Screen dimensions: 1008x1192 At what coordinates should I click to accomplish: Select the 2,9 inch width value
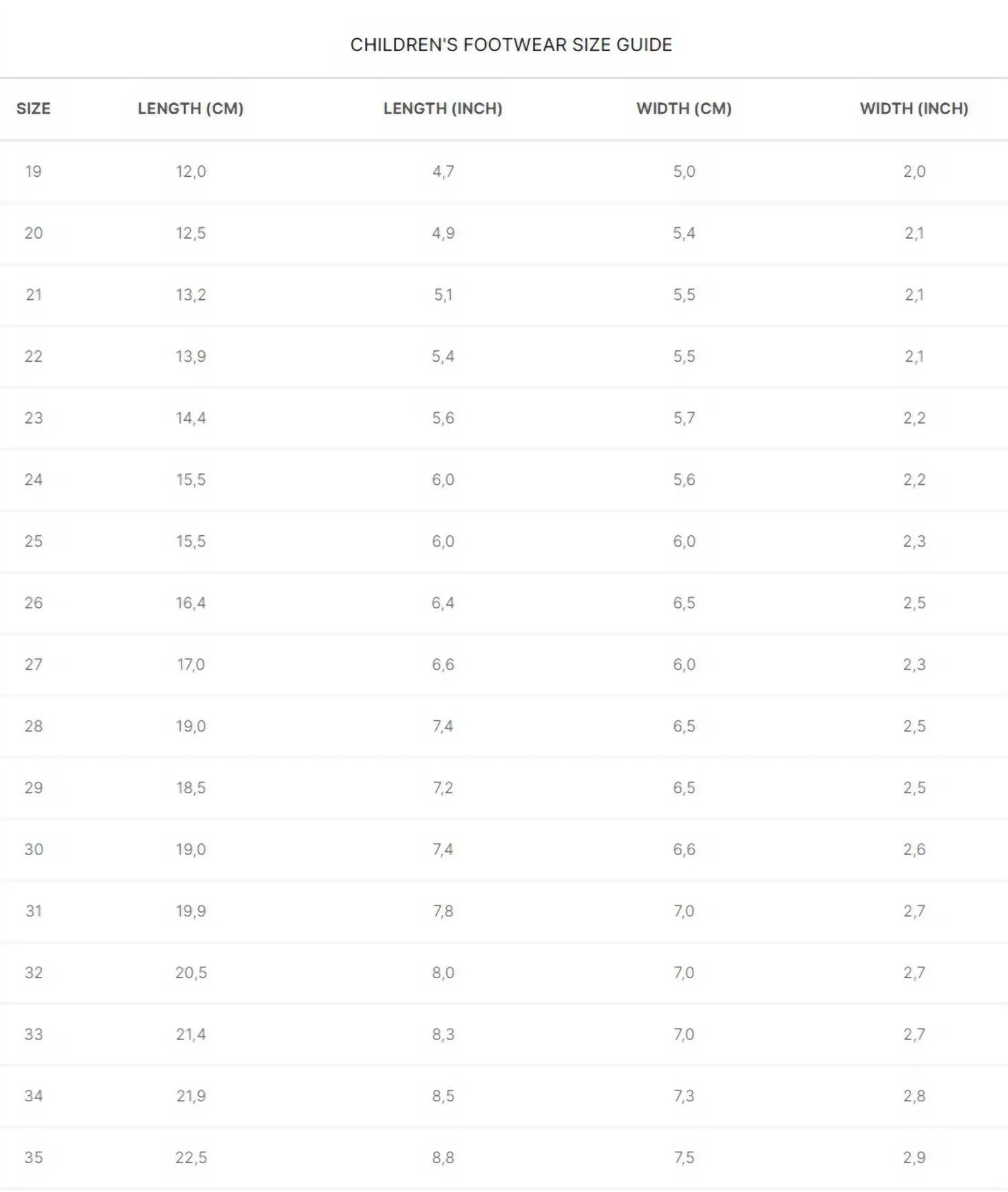pos(914,1158)
